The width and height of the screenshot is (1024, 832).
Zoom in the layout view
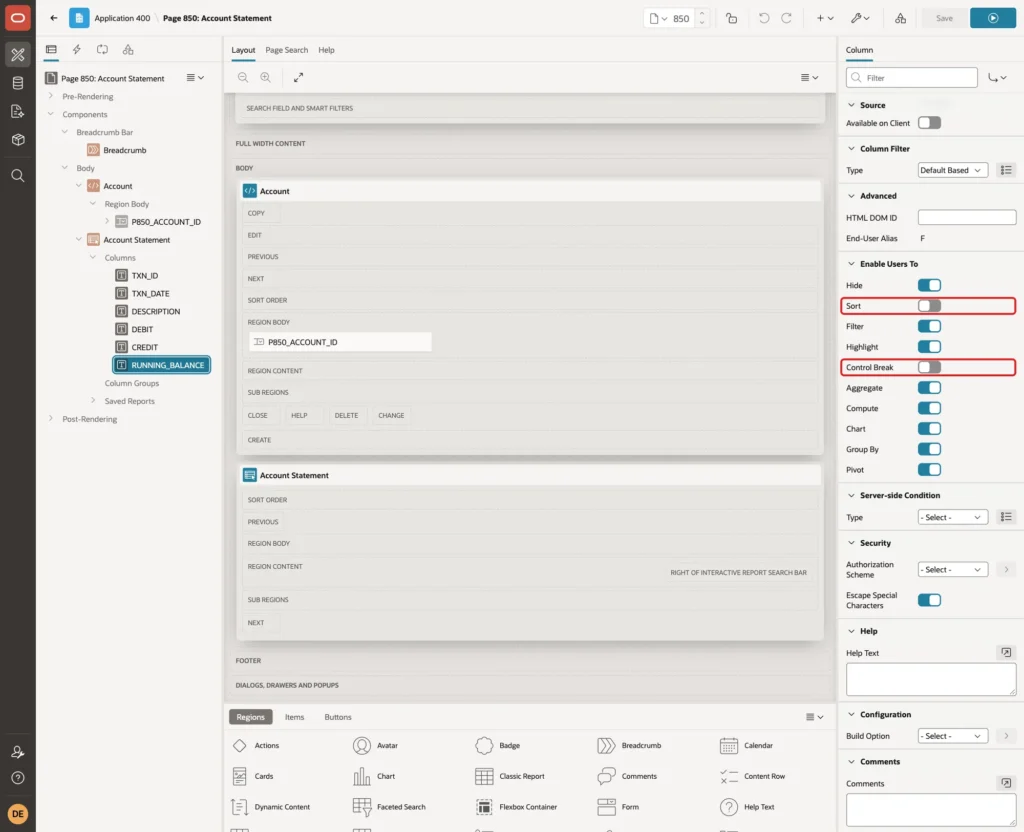tap(266, 78)
